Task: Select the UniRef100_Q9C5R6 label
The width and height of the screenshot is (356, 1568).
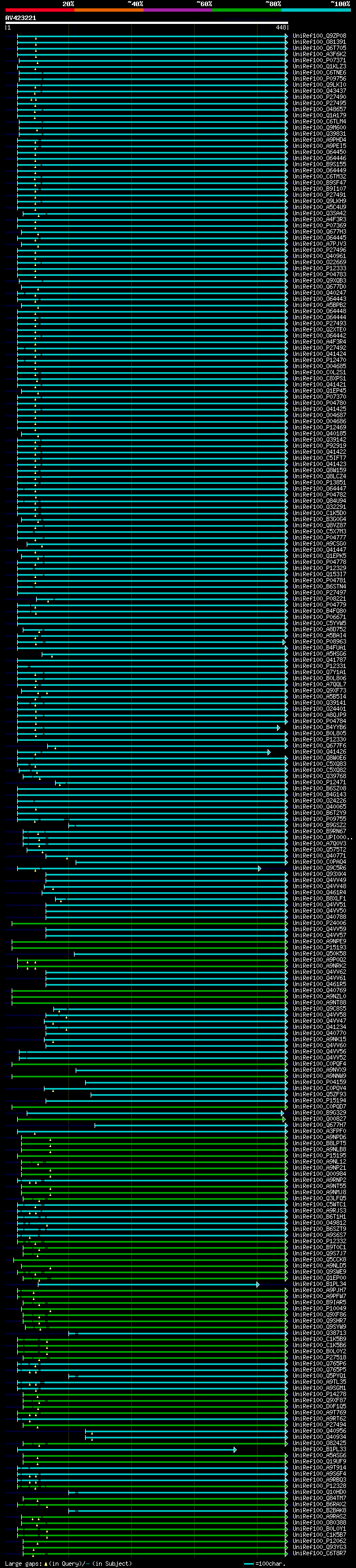Action: tap(319, 868)
